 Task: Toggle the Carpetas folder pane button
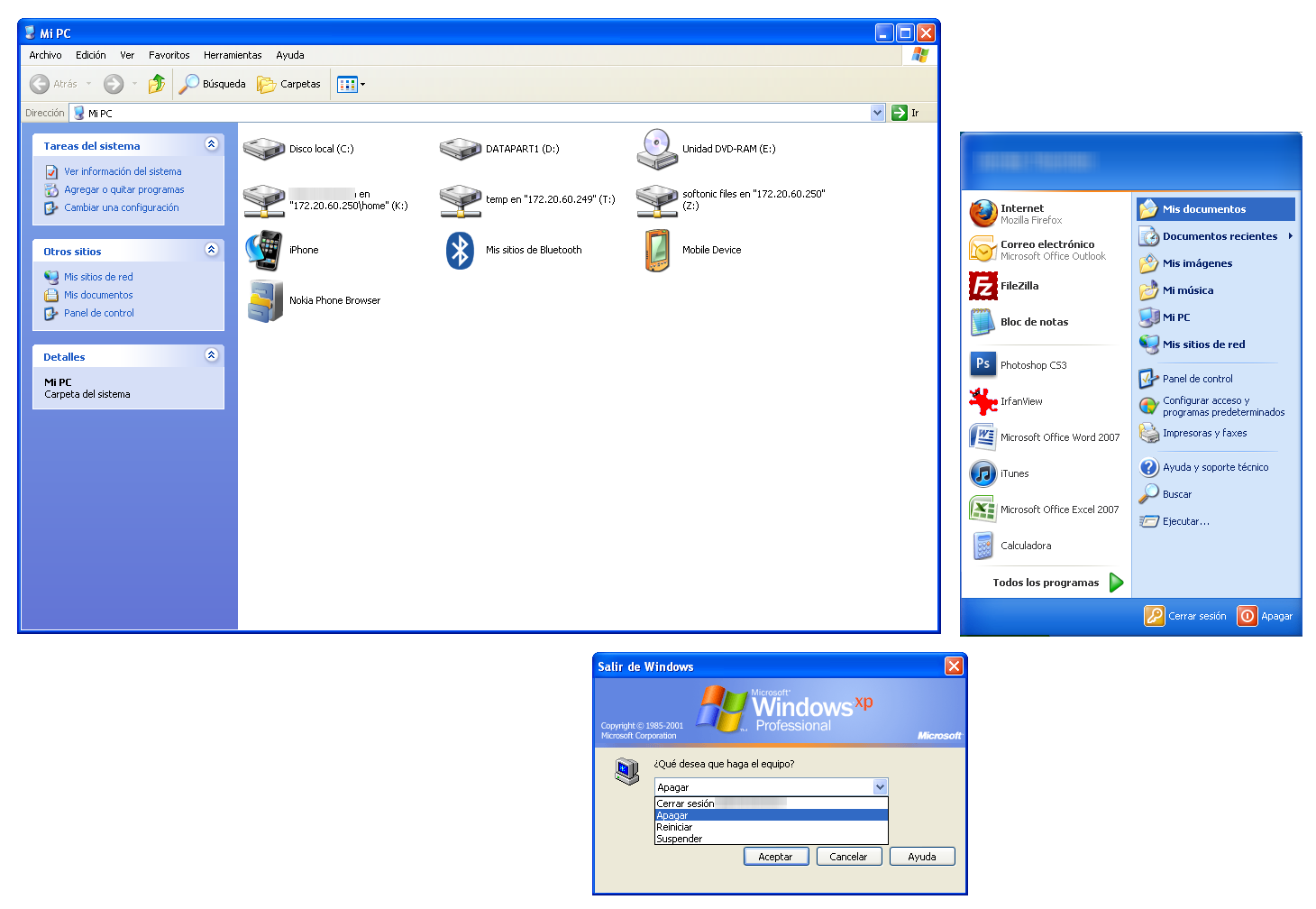288,84
